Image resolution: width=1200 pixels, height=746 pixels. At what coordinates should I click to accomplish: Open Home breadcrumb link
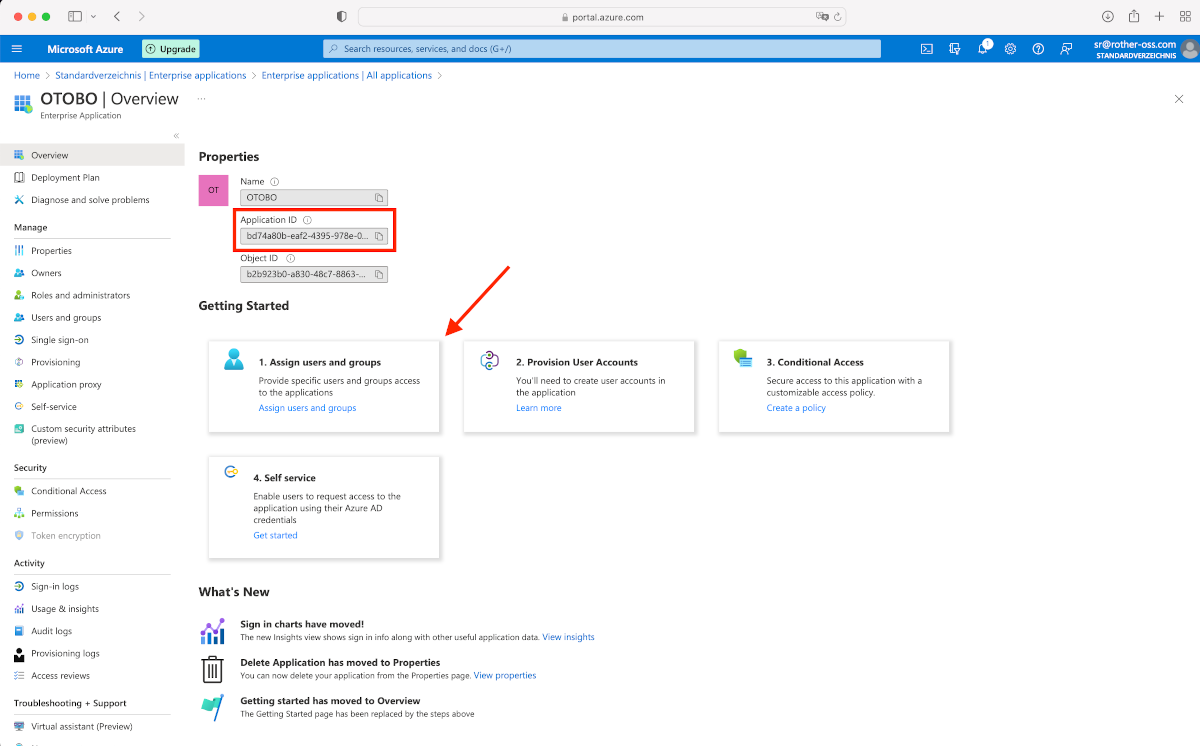click(x=27, y=75)
